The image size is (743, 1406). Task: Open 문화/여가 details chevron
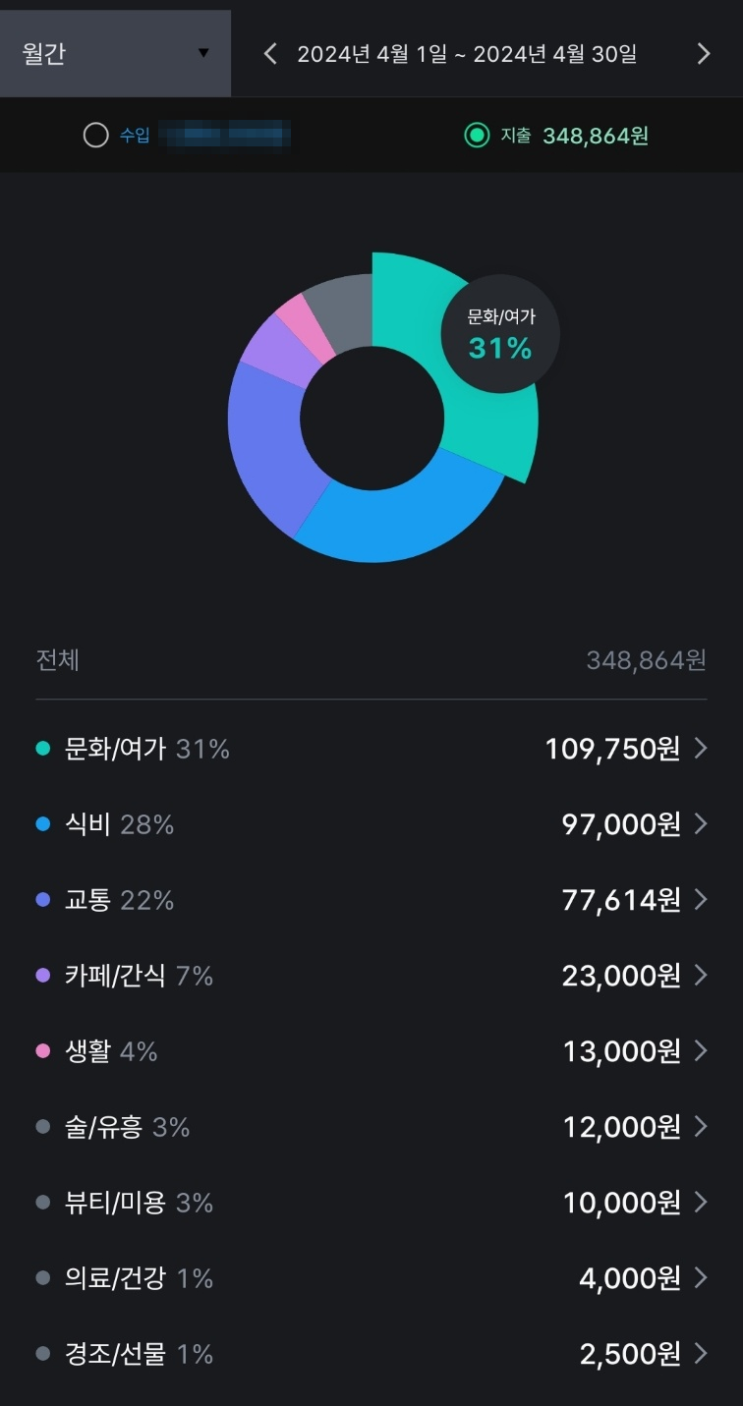pyautogui.click(x=700, y=748)
